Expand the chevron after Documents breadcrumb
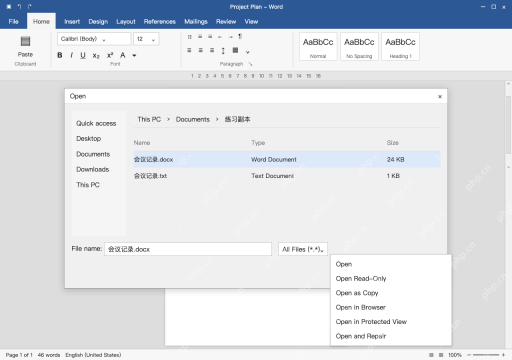This screenshot has width=512, height=360. [217, 120]
